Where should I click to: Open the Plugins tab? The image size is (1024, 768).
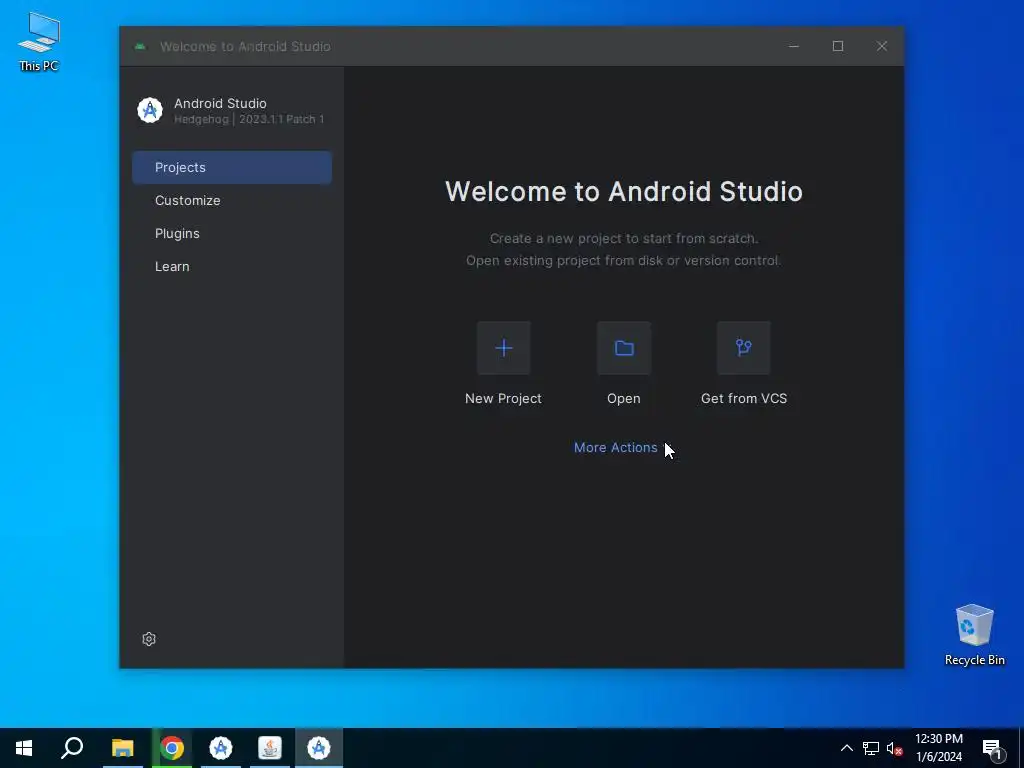pyautogui.click(x=232, y=233)
